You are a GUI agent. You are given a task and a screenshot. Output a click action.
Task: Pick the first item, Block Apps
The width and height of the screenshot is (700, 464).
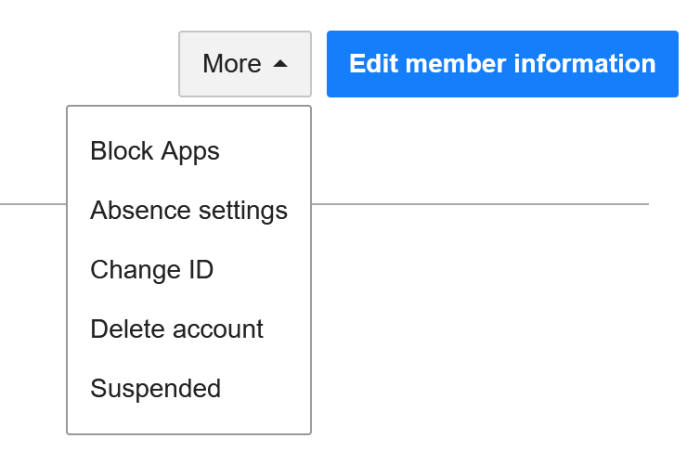coord(155,151)
